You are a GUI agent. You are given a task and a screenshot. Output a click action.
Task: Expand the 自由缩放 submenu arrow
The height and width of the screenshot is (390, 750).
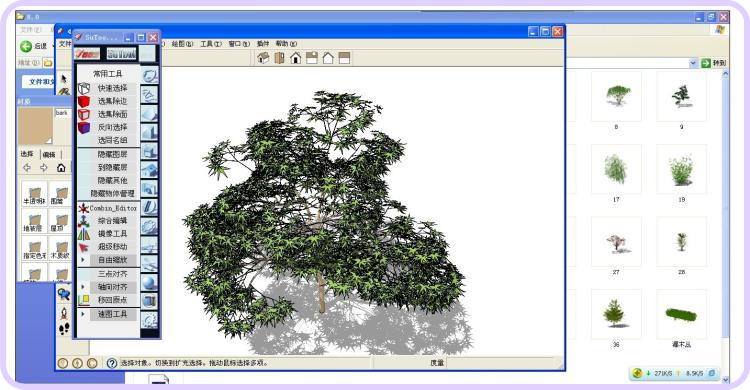click(83, 260)
